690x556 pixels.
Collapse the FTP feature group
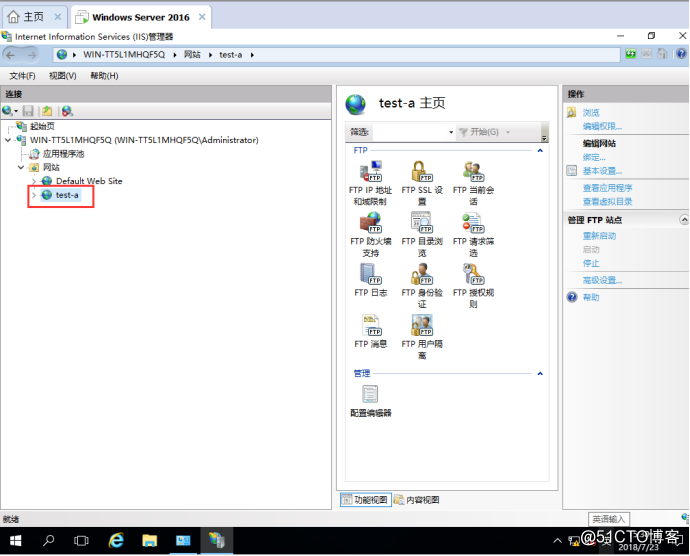click(540, 151)
